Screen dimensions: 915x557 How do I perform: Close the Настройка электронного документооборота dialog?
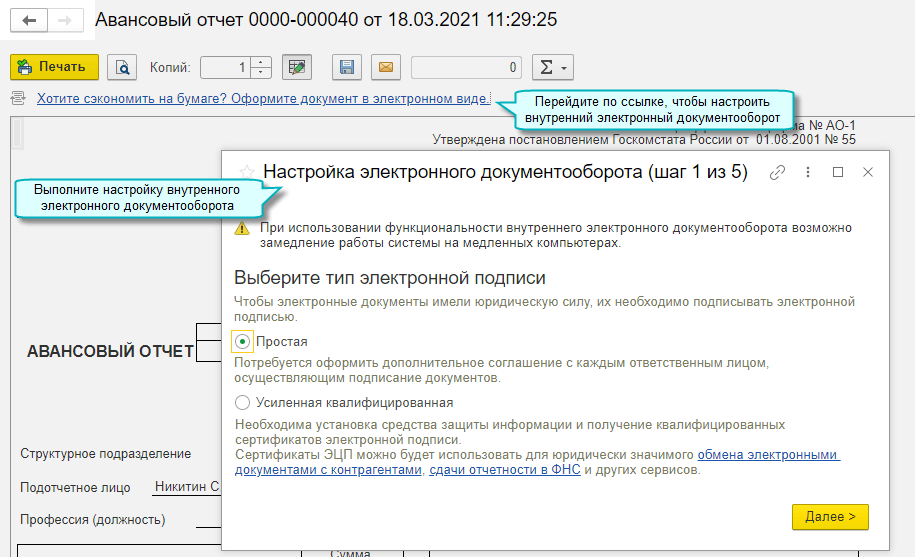point(868,172)
